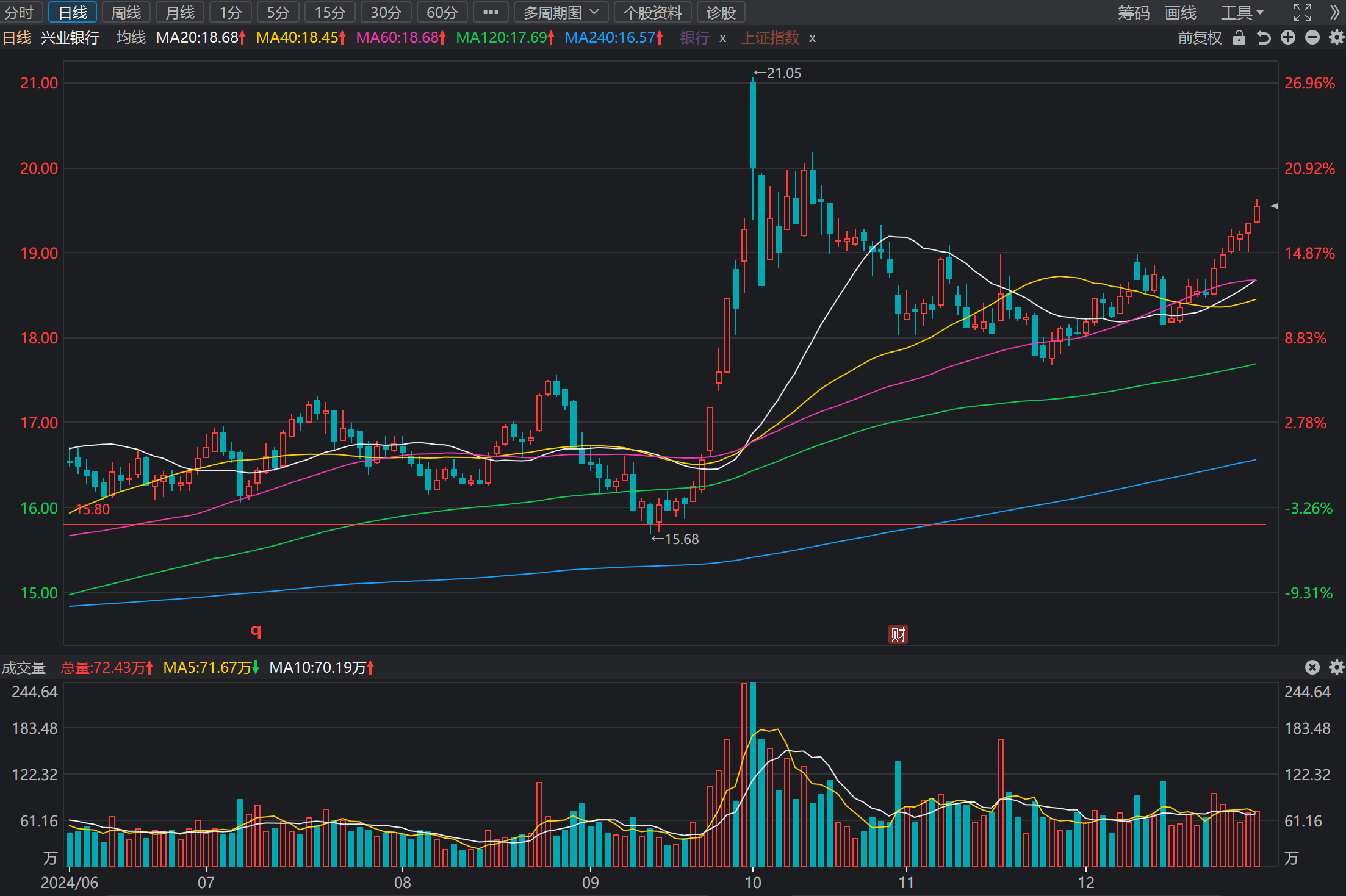Click the red q marker on chart

click(256, 631)
